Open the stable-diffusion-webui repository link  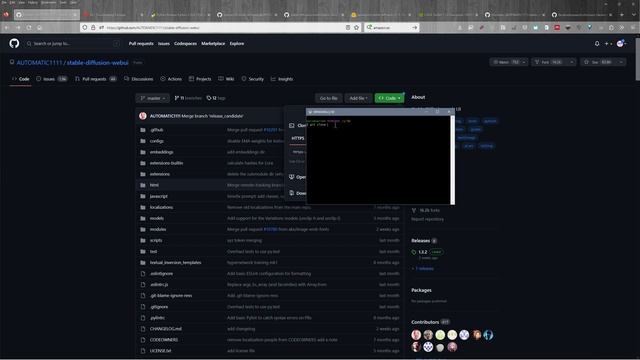[x=98, y=62]
